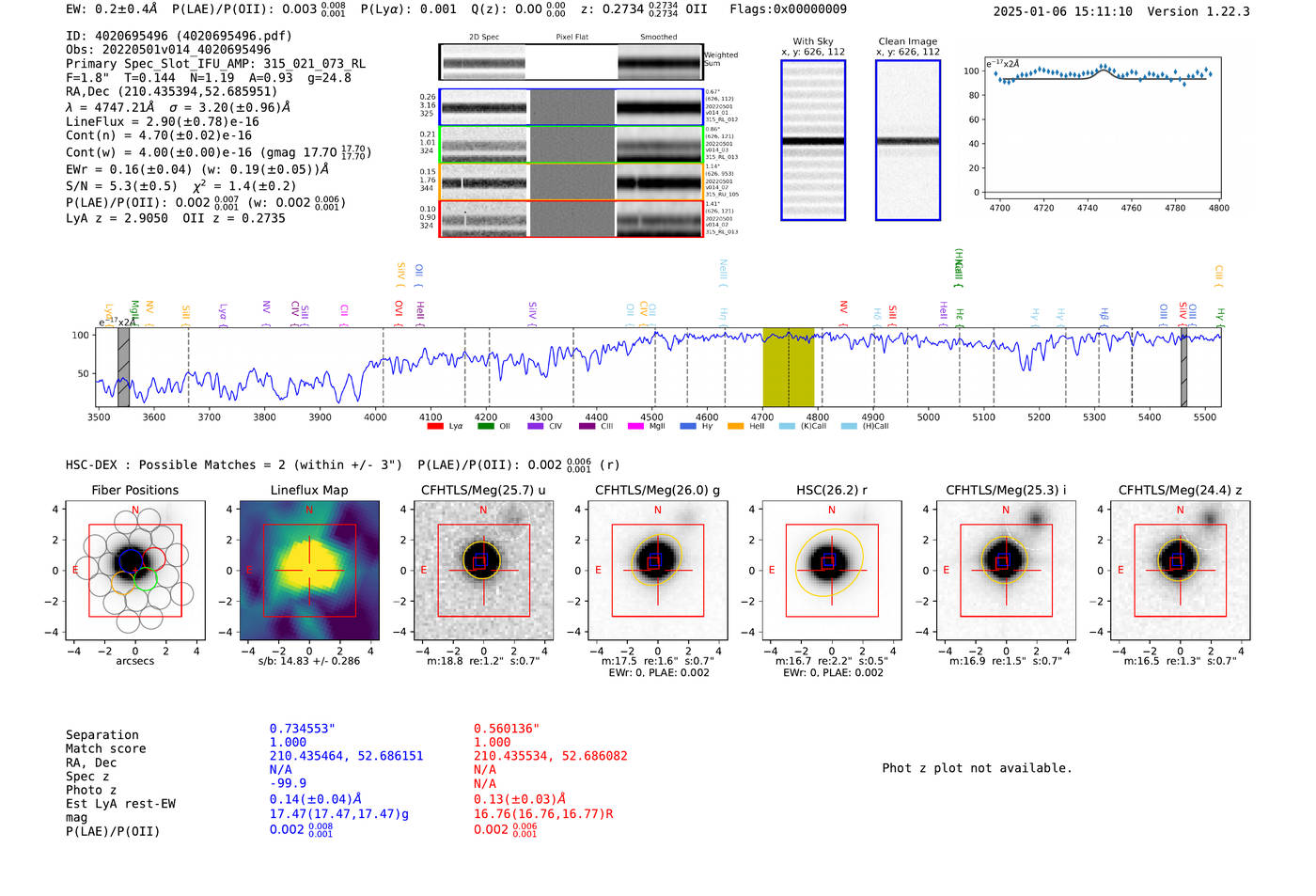Select the CFHTLS/Meg(24.4) z cutout
This screenshot has width=1316, height=896.
point(1180,571)
